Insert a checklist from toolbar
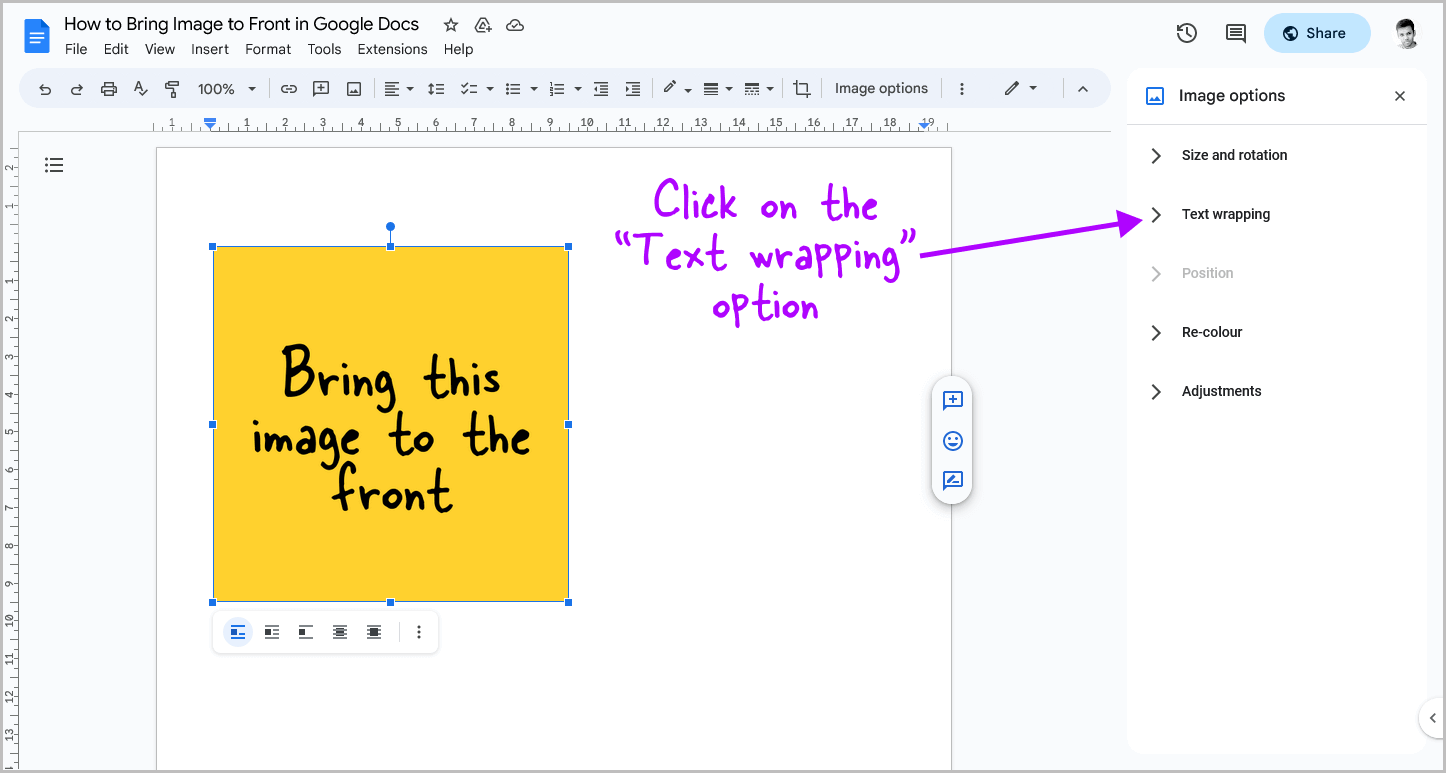 468,89
